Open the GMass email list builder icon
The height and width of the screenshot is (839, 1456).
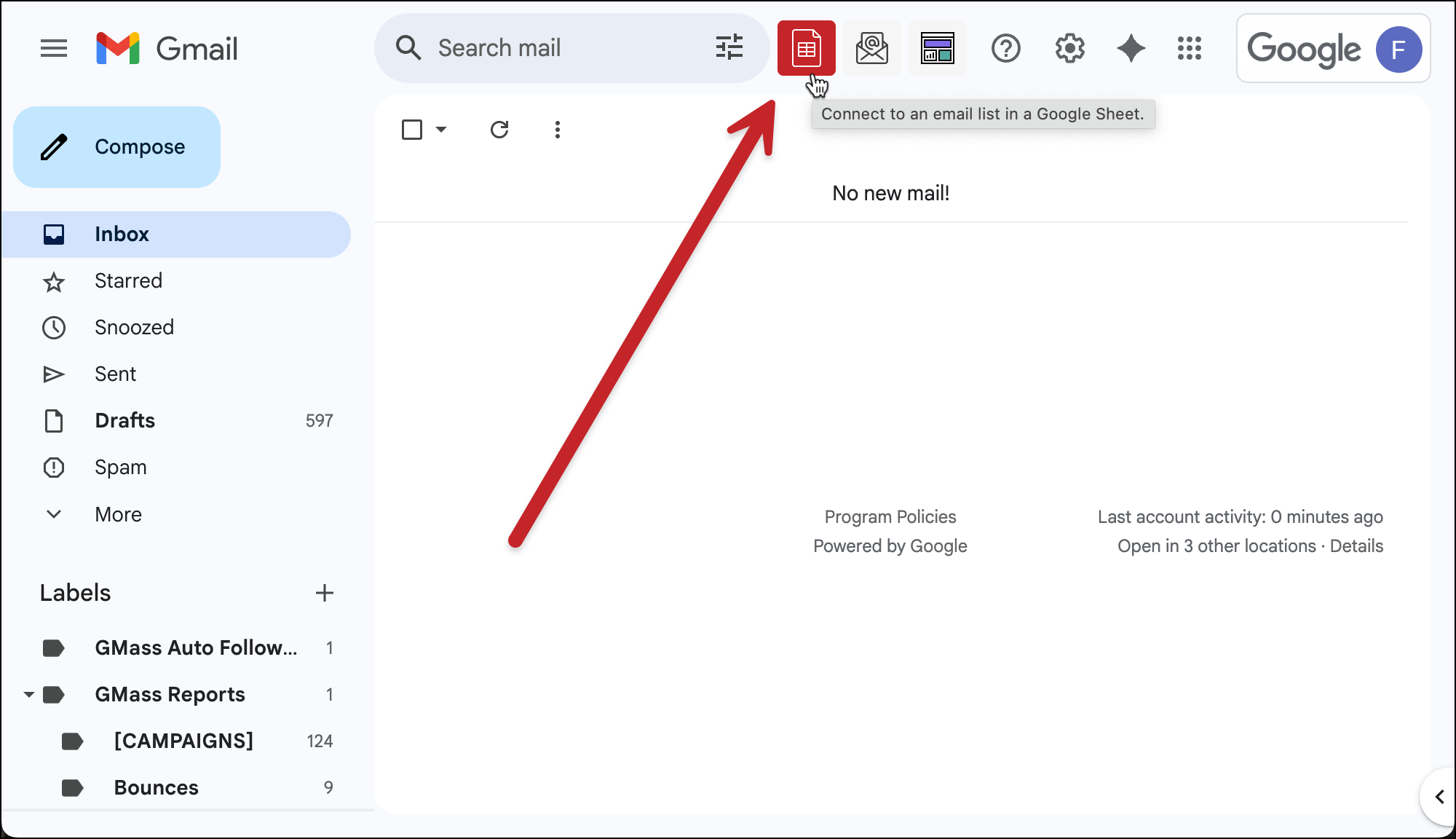pyautogui.click(x=871, y=48)
